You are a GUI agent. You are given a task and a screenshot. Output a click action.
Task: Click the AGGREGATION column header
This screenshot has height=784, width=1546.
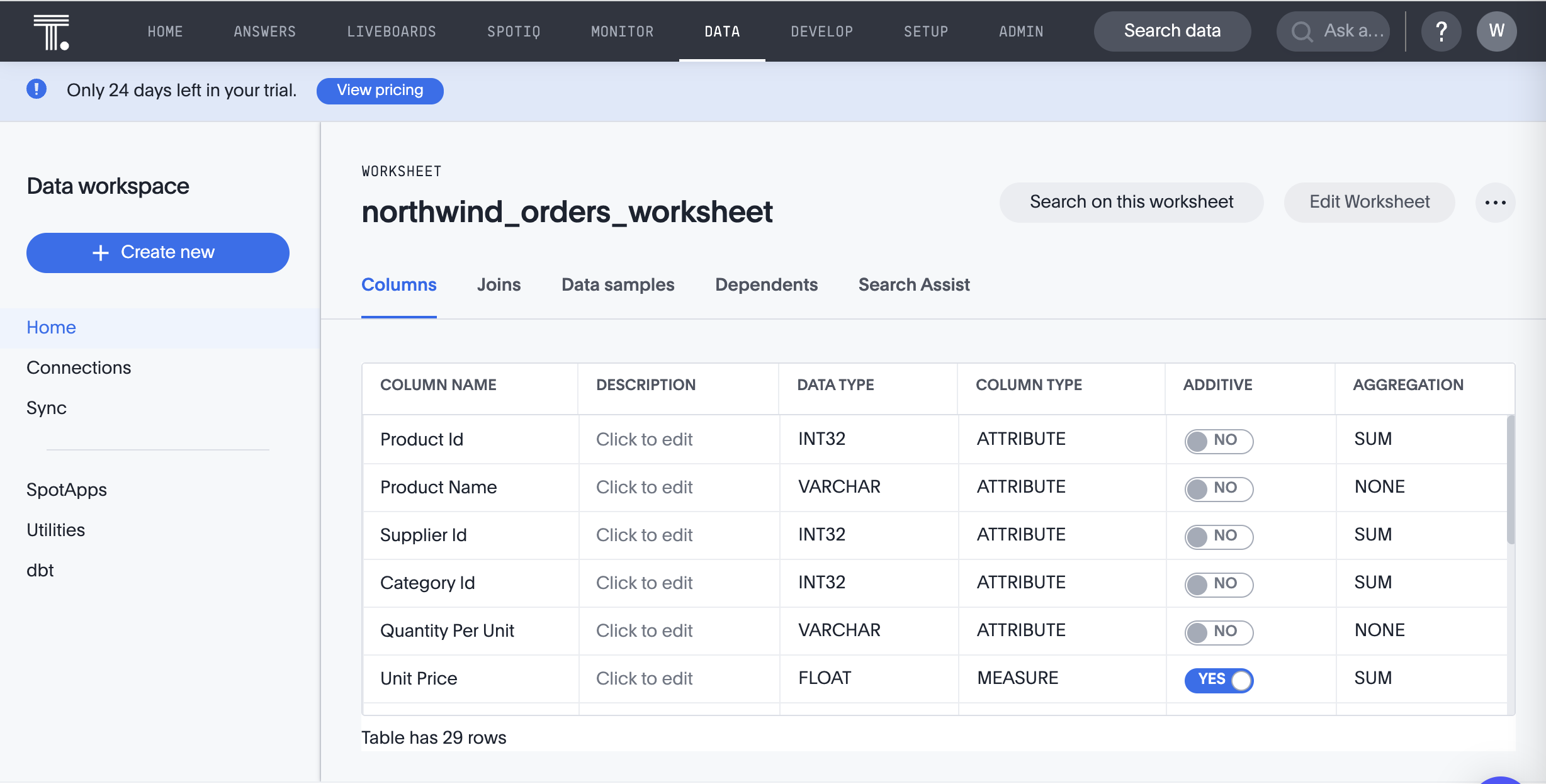click(1408, 385)
